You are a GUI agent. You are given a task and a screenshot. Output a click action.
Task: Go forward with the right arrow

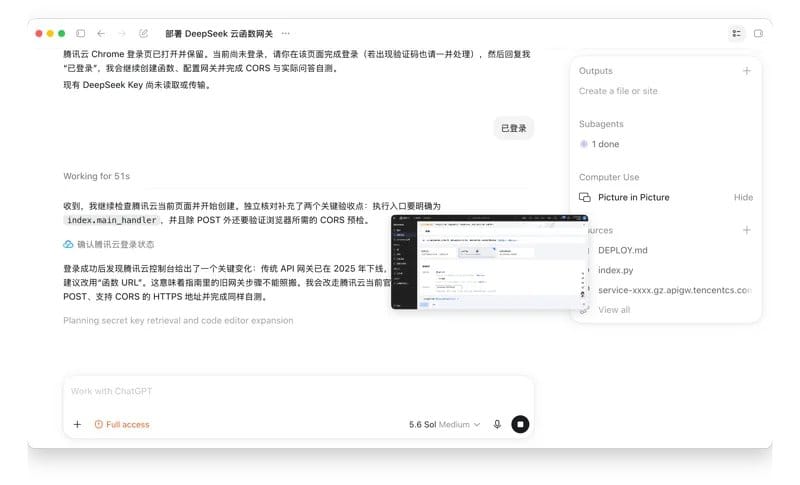point(122,33)
